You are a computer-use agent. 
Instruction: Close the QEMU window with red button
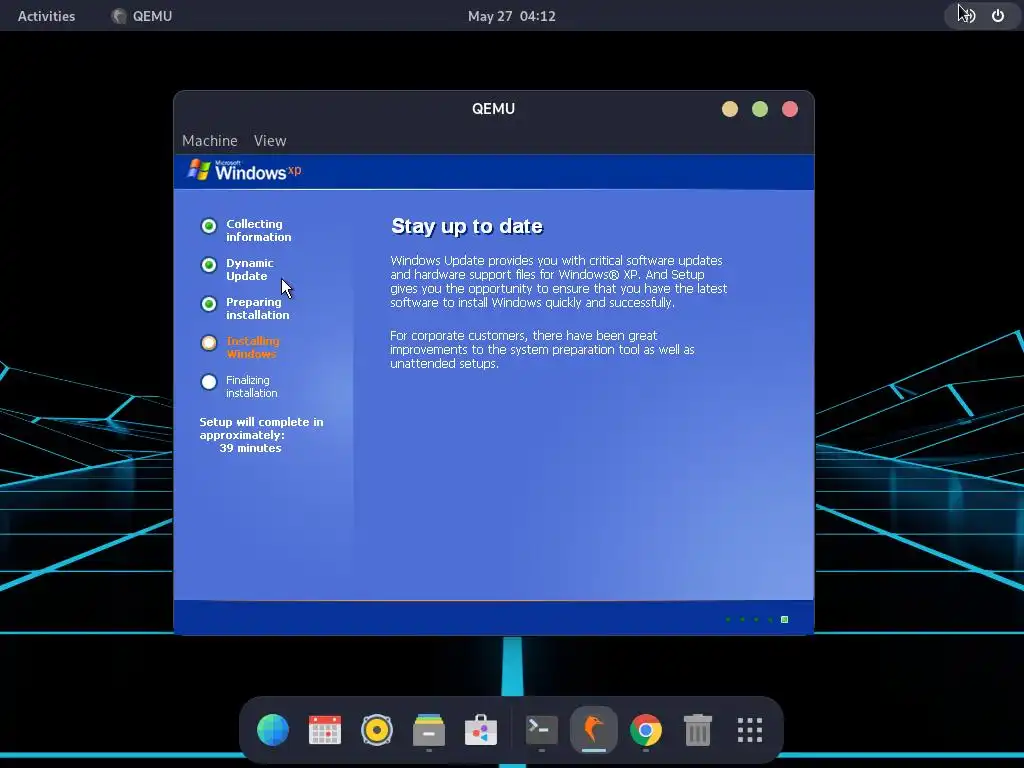[790, 109]
